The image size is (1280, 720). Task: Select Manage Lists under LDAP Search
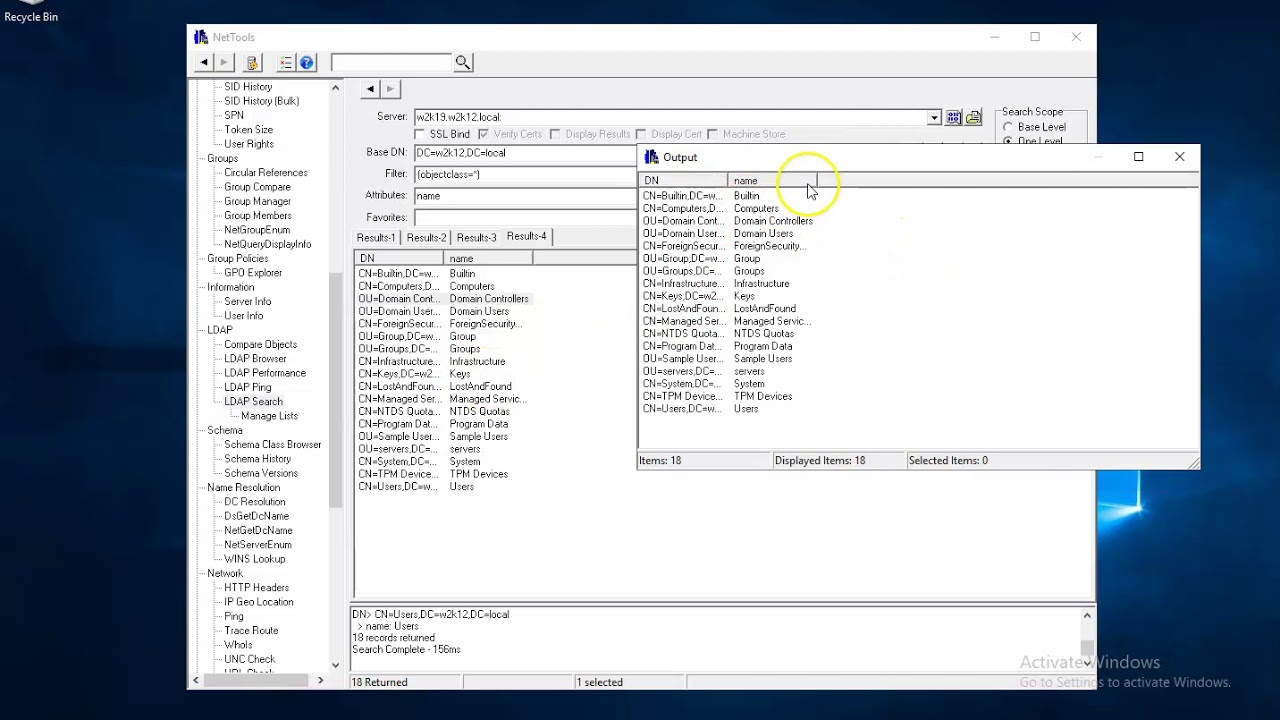coord(269,416)
